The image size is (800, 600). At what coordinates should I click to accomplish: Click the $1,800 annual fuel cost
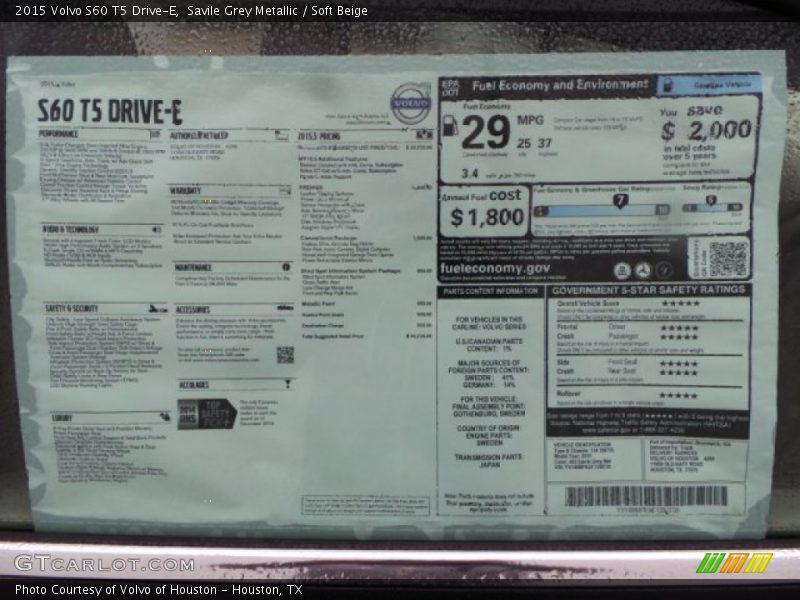click(x=487, y=217)
